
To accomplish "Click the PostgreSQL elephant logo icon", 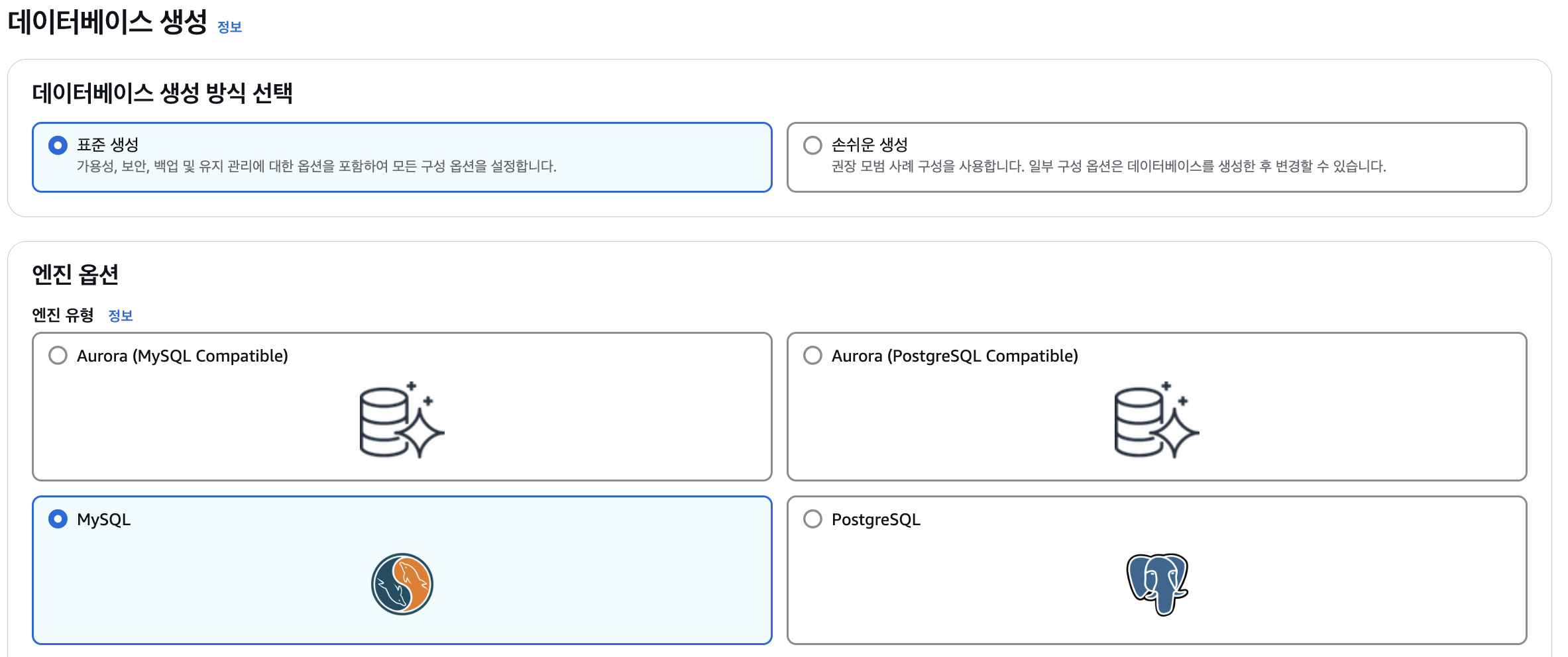I will click(x=1157, y=584).
